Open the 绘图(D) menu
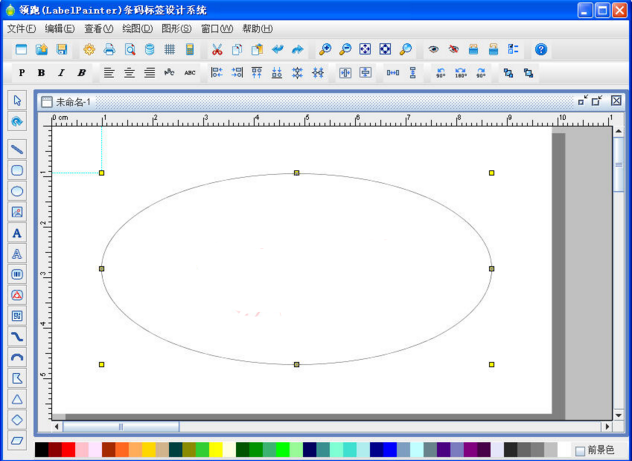 (x=138, y=29)
